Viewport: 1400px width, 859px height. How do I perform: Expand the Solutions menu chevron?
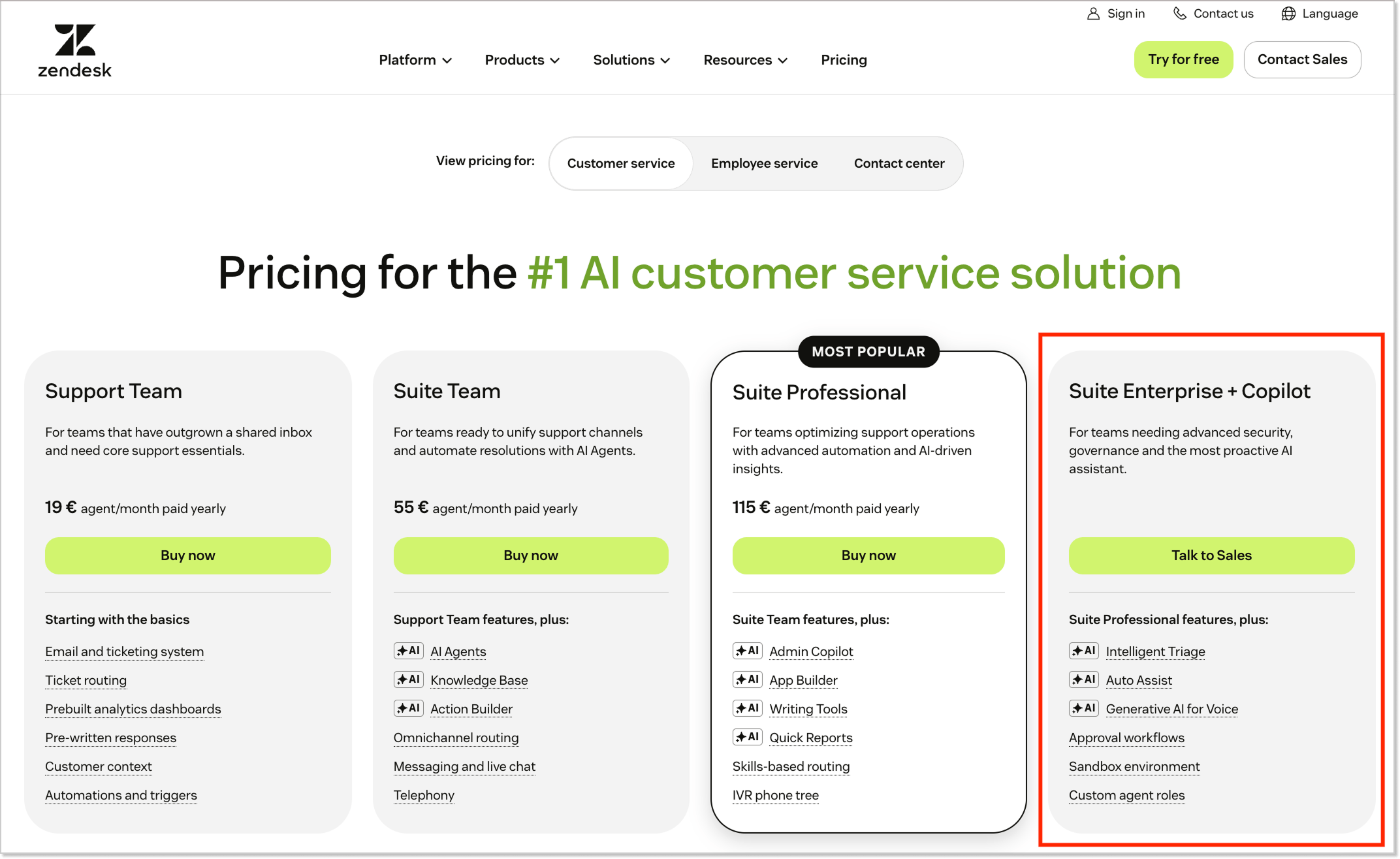coord(665,61)
